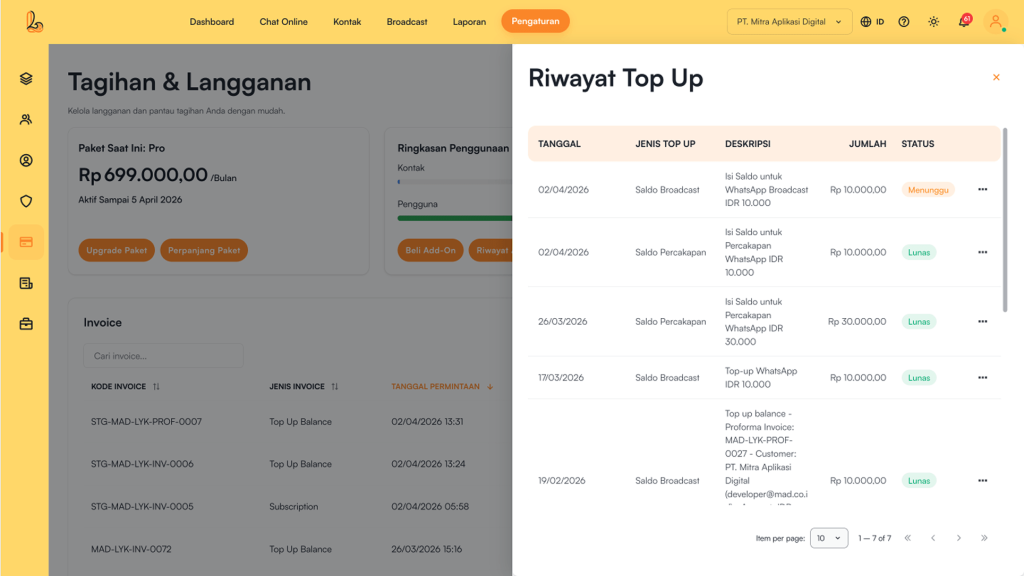The image size is (1024, 576).
Task: Click the layers icon in the sidebar
Action: (26, 79)
